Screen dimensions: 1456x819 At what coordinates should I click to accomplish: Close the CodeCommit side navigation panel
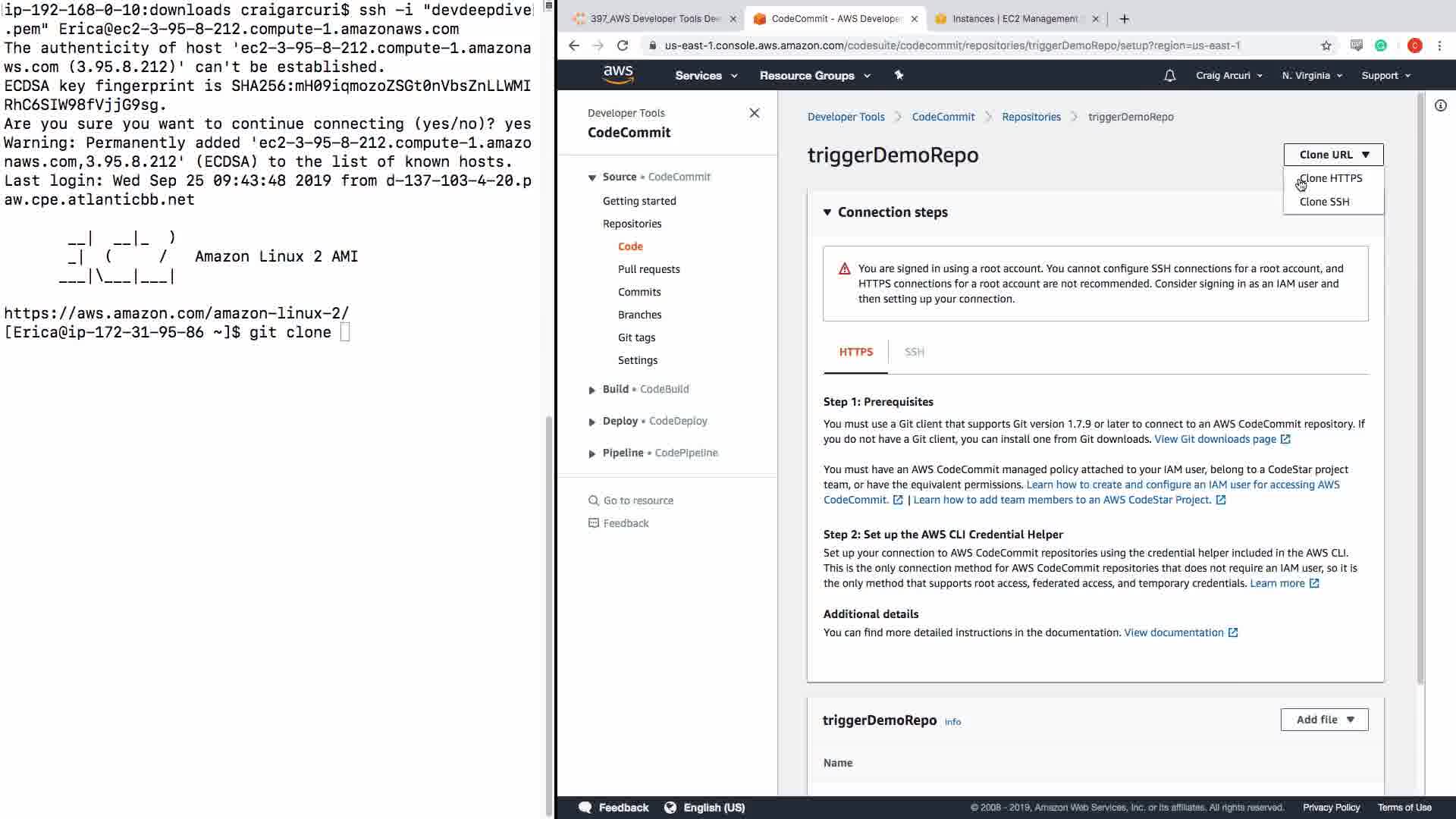[754, 113]
